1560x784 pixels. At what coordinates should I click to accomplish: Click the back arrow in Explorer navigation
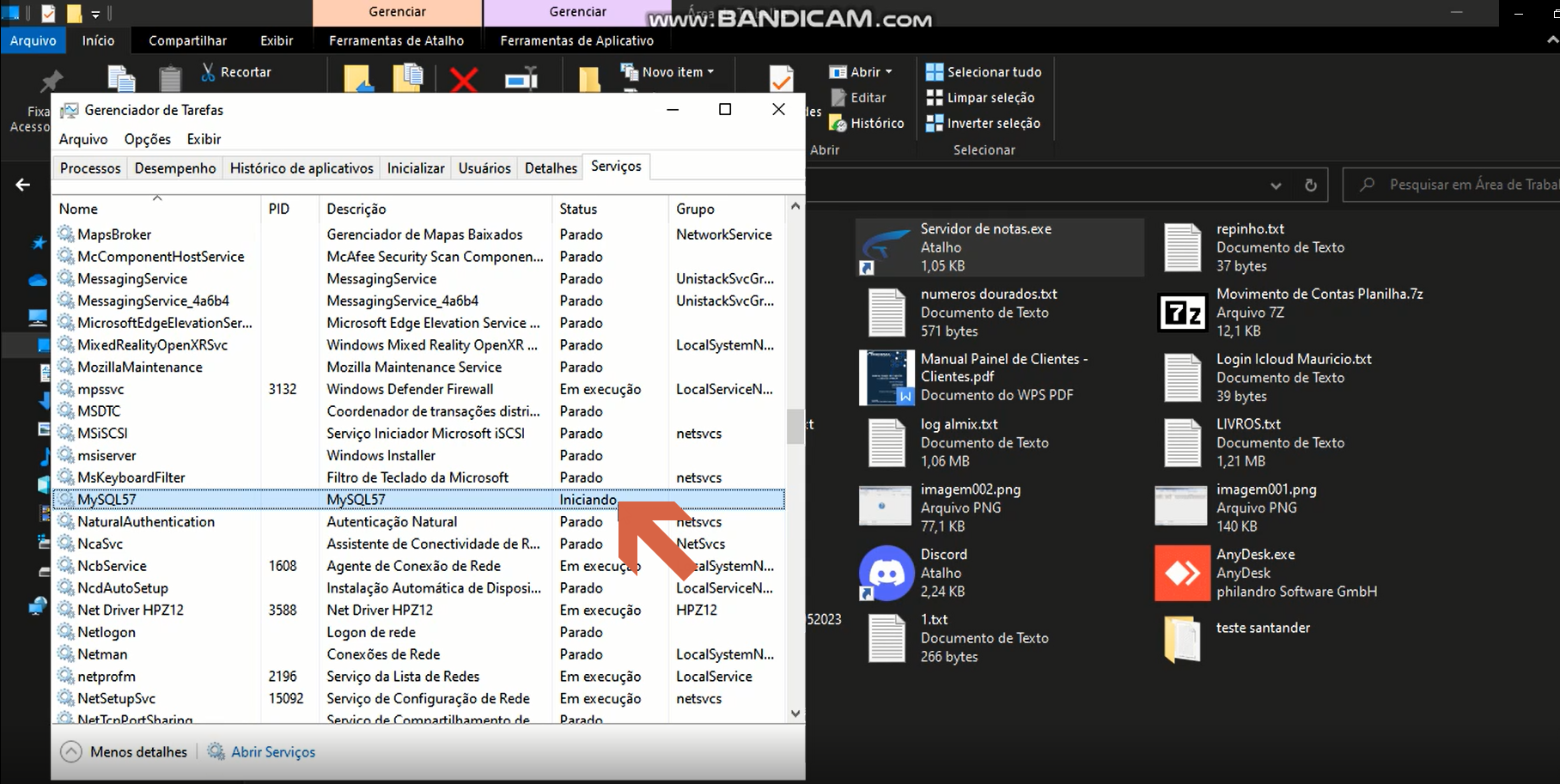point(23,185)
